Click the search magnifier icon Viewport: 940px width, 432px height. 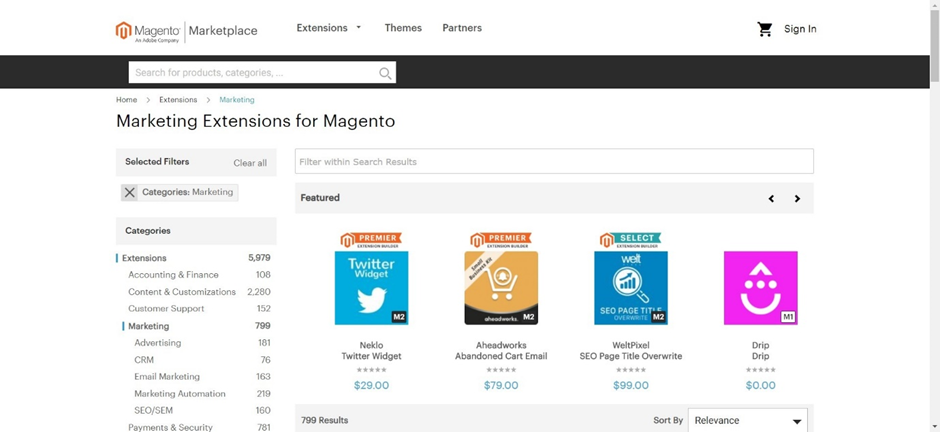pyautogui.click(x=385, y=73)
